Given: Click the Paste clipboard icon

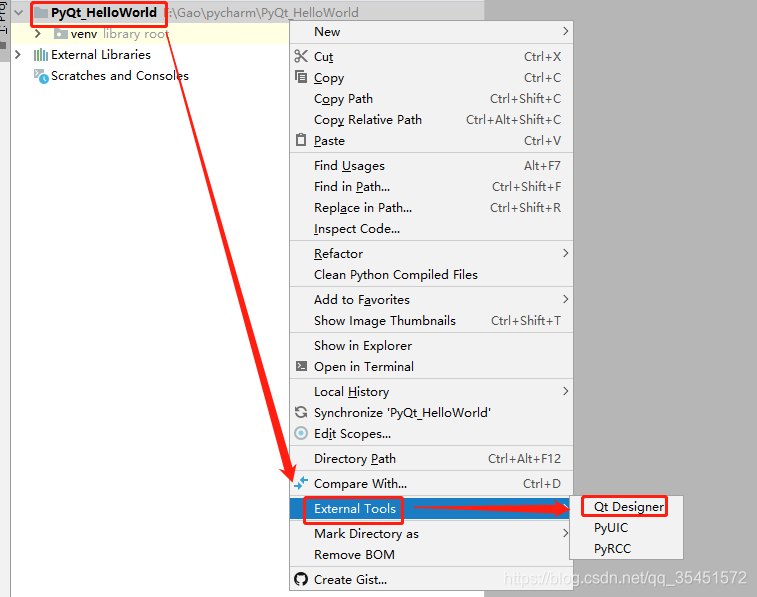Looking at the screenshot, I should coord(301,140).
